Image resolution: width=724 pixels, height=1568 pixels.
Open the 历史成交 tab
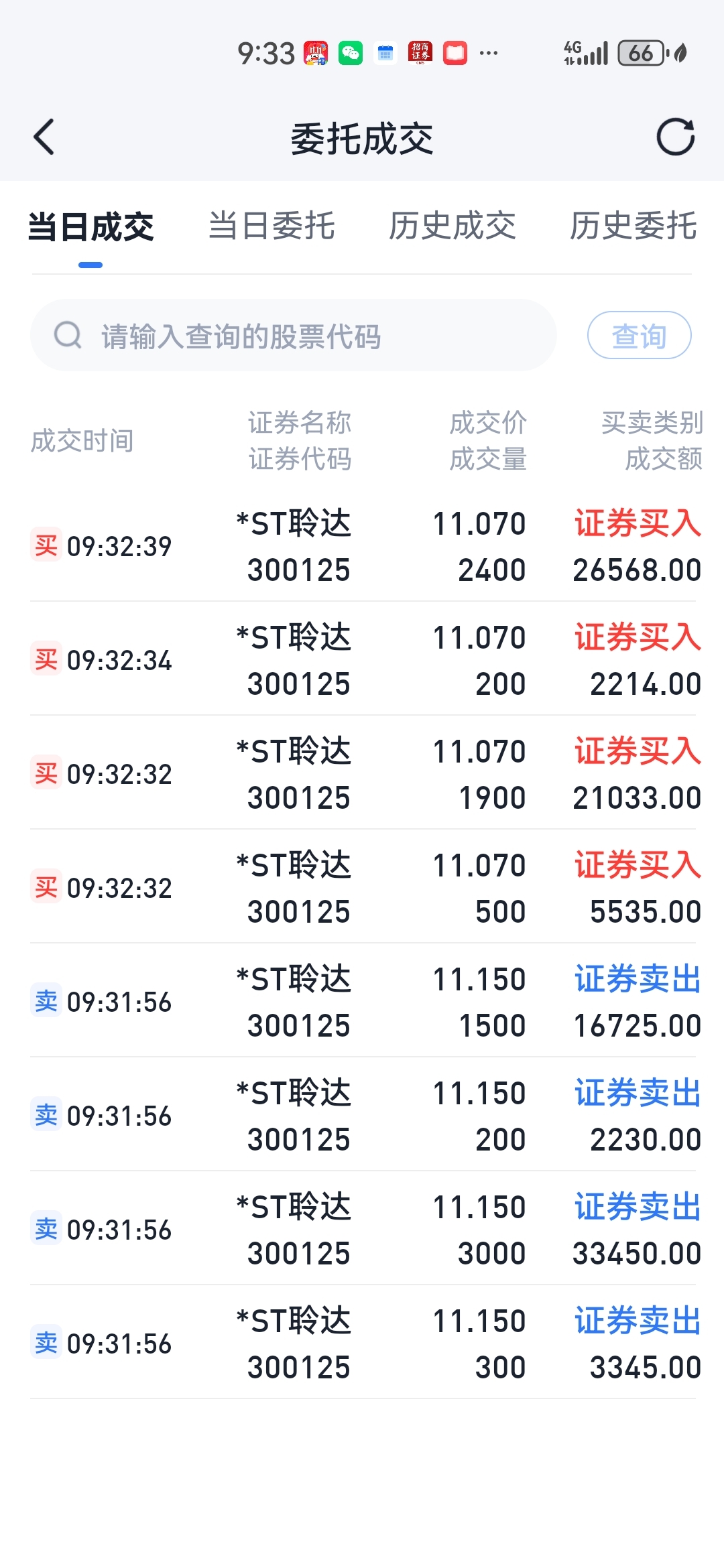452,226
